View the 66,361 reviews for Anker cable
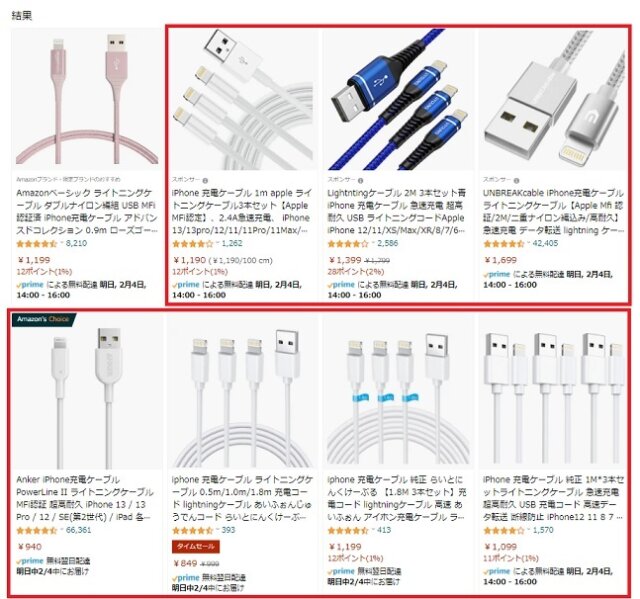The width and height of the screenshot is (640, 599). (78, 530)
